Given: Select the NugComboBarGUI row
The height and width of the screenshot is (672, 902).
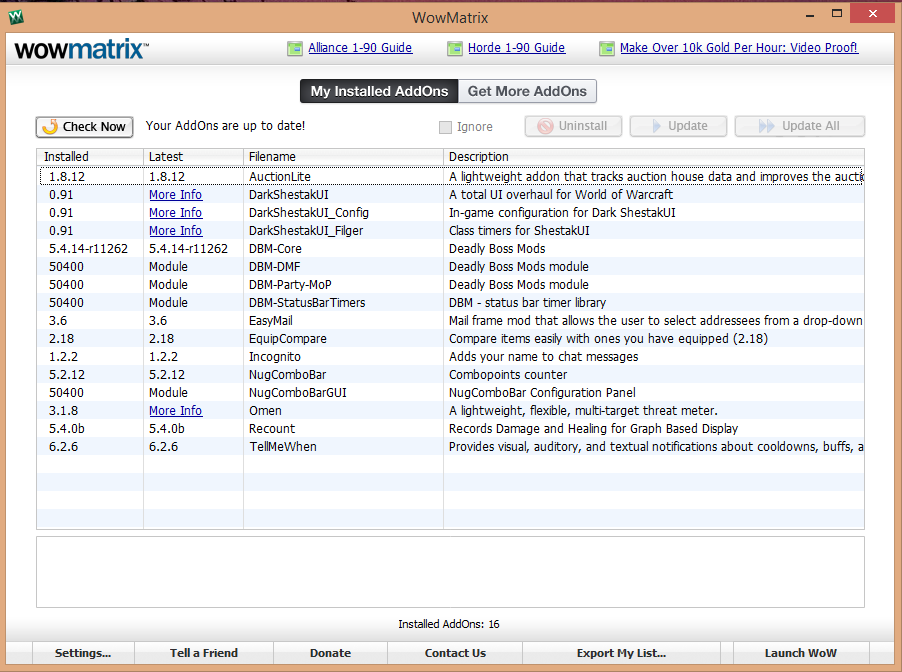Looking at the screenshot, I should [450, 393].
